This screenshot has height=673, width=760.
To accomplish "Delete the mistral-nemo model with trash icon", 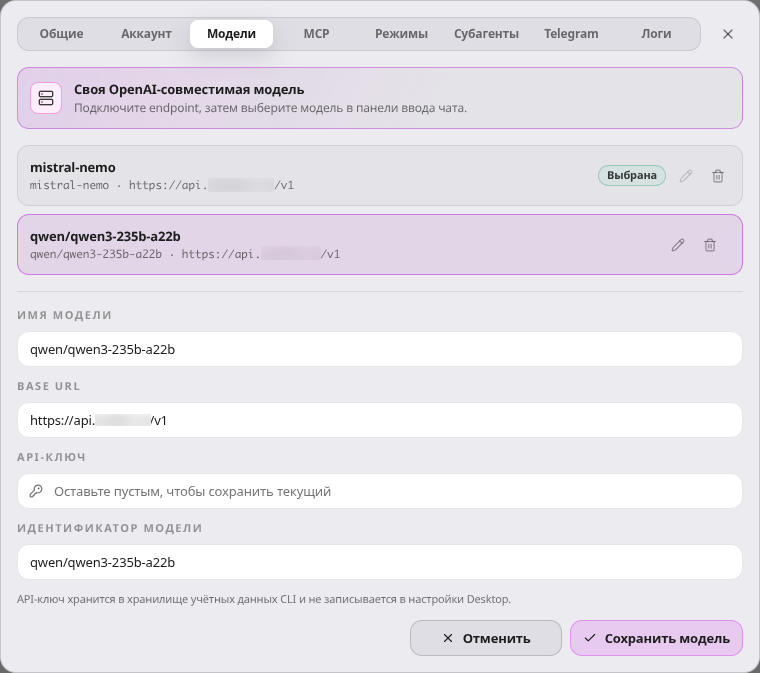I will [718, 176].
